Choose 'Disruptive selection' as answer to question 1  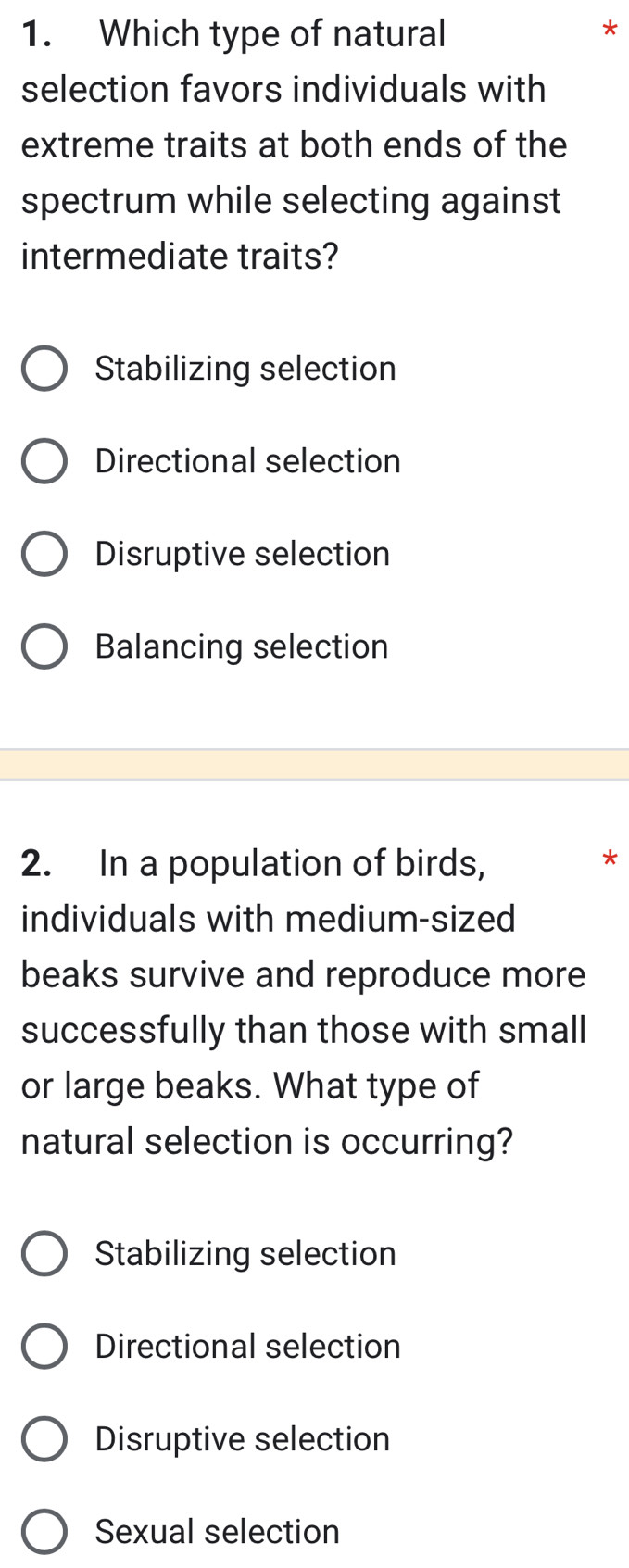coord(44,554)
